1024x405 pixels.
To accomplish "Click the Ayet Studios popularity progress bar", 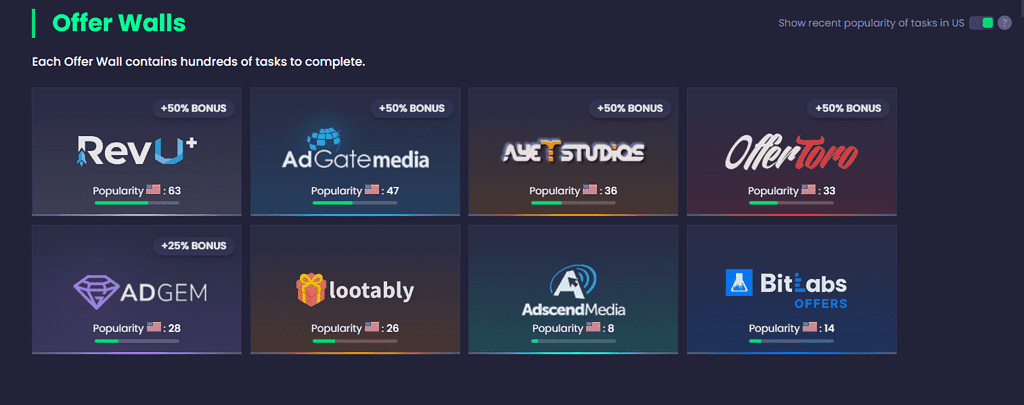I will pos(573,203).
